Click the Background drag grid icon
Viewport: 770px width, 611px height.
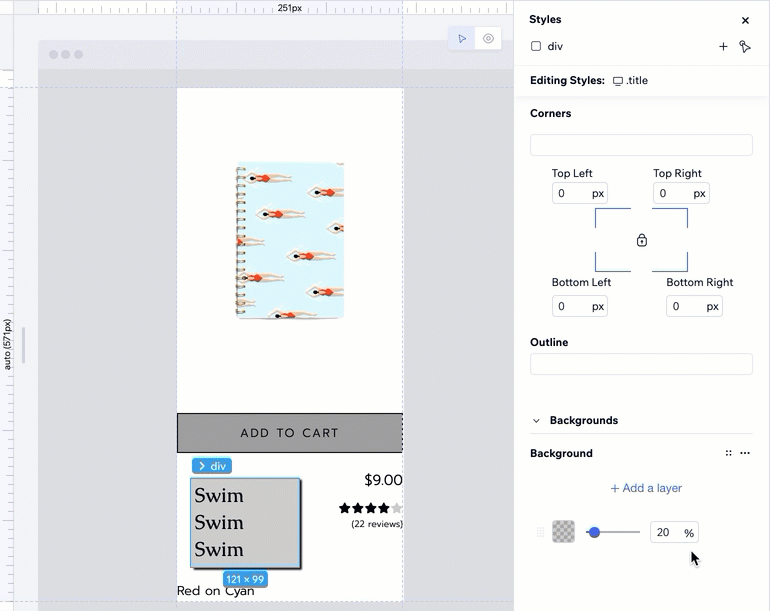pos(728,453)
